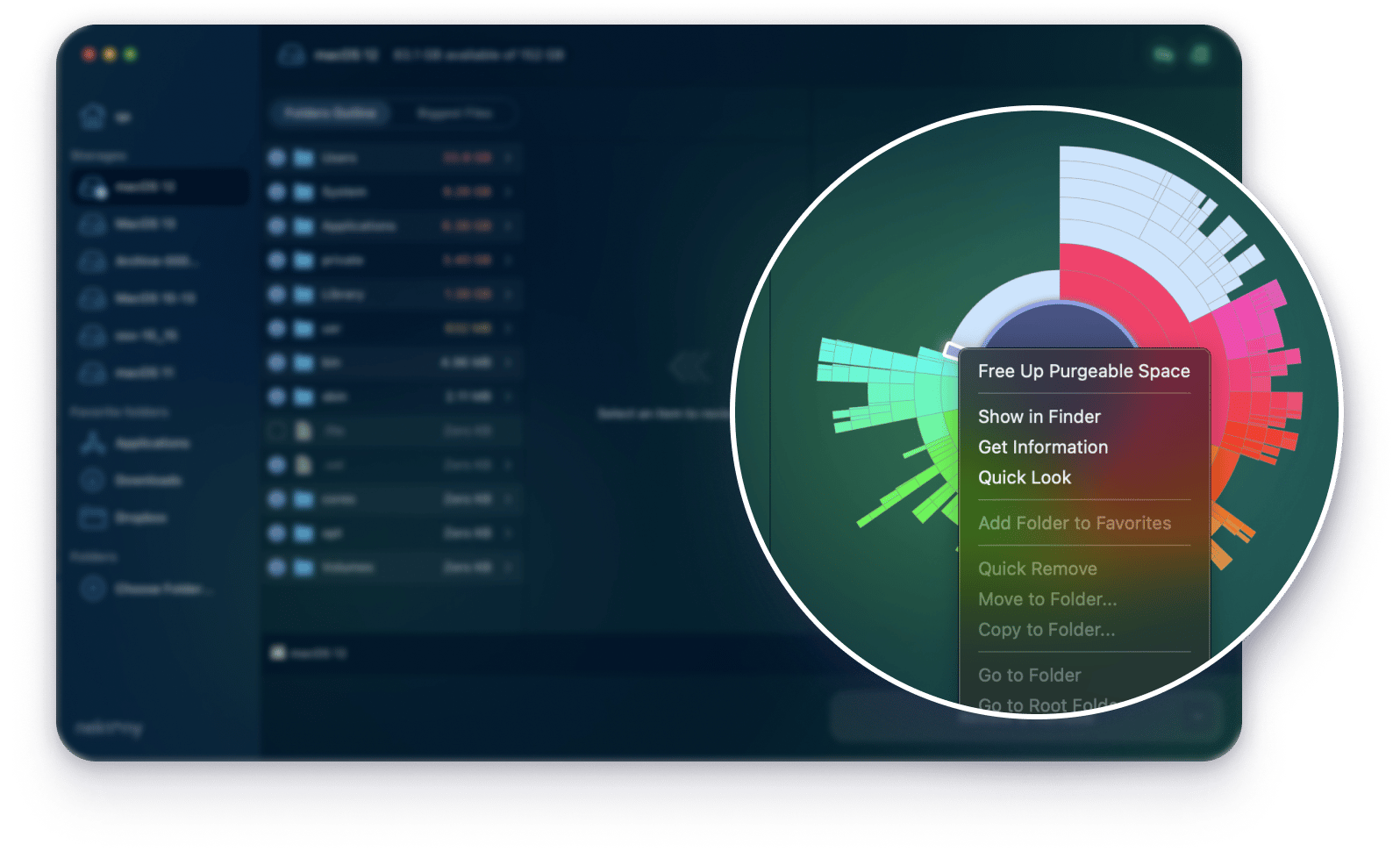Expand the System row chevron
Viewport: 1400px width, 858px height.
click(x=508, y=191)
